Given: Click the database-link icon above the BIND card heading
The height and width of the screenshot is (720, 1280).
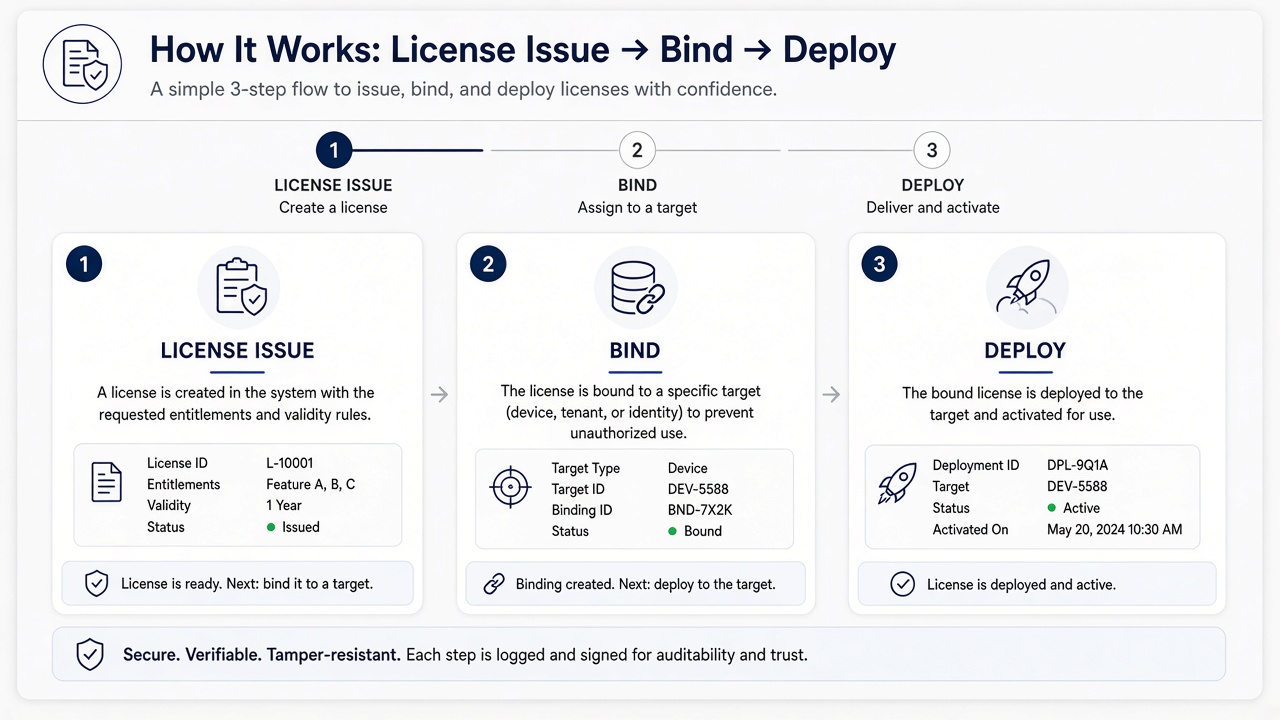Looking at the screenshot, I should 635,288.
